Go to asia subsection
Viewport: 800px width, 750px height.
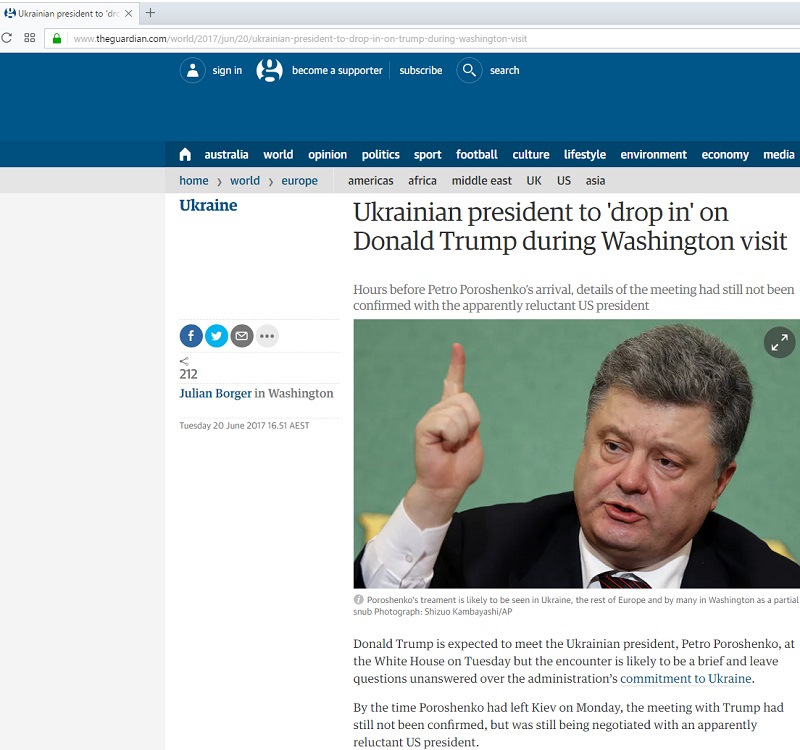[595, 181]
